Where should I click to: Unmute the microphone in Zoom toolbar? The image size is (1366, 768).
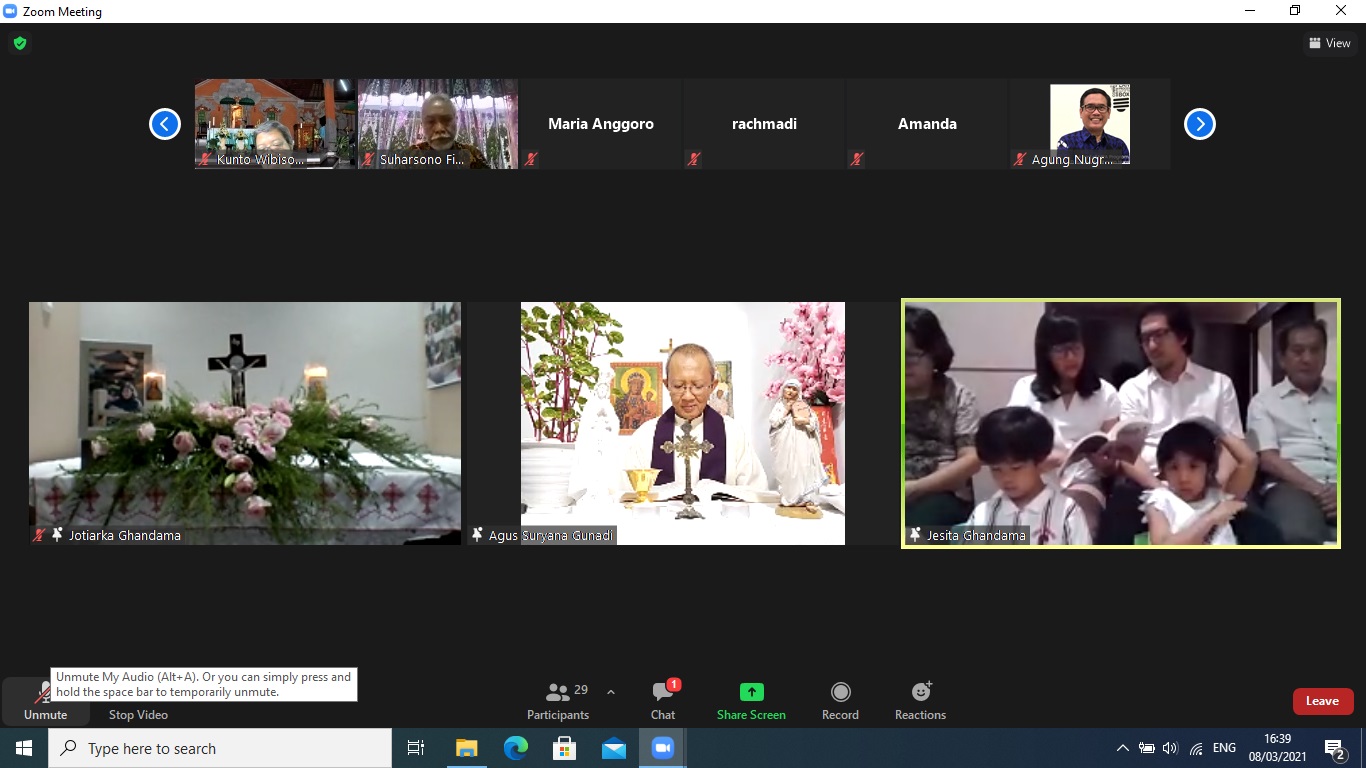coord(45,702)
